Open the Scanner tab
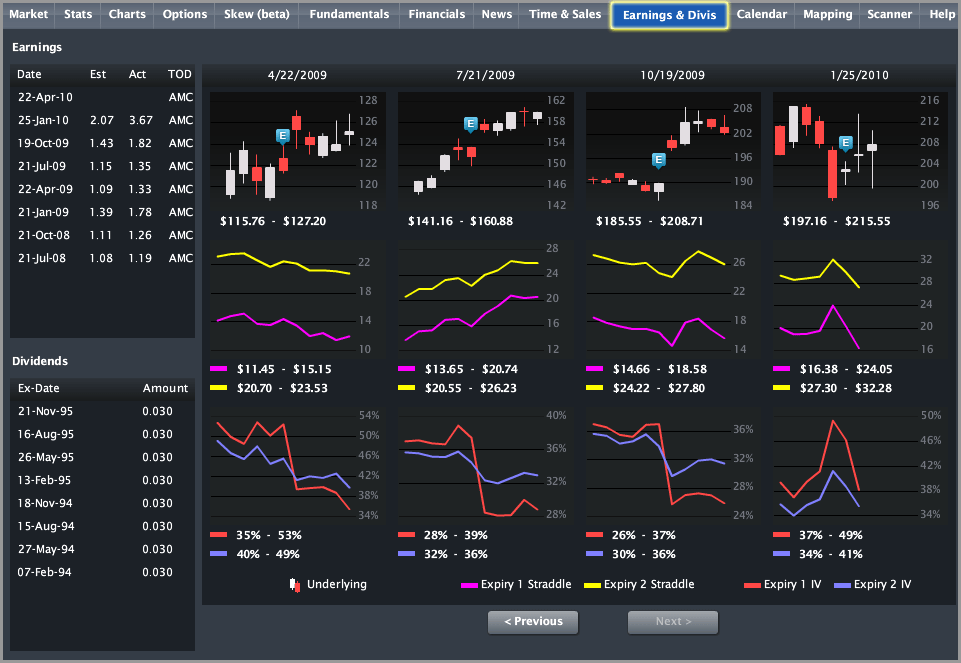This screenshot has width=961, height=663. [889, 14]
